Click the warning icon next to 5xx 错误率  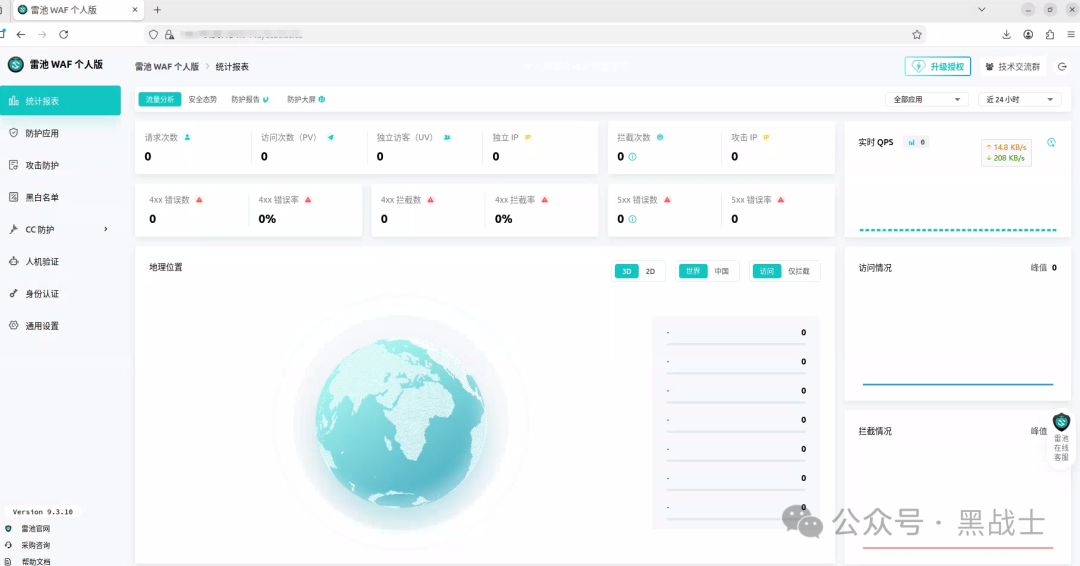pos(781,200)
